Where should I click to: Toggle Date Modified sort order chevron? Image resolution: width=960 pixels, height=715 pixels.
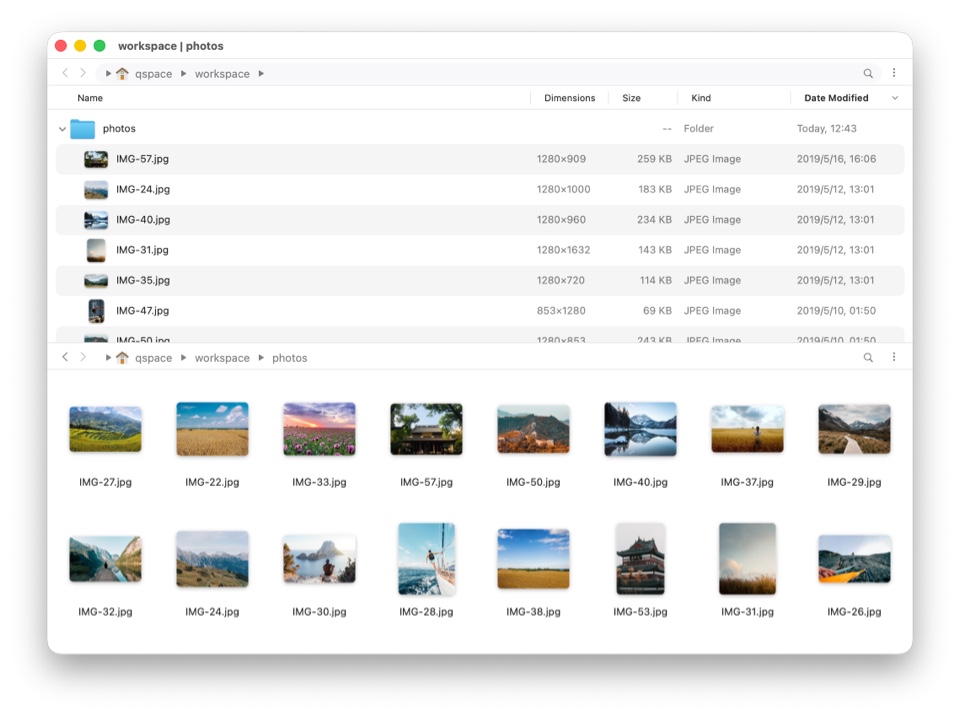pyautogui.click(x=894, y=98)
